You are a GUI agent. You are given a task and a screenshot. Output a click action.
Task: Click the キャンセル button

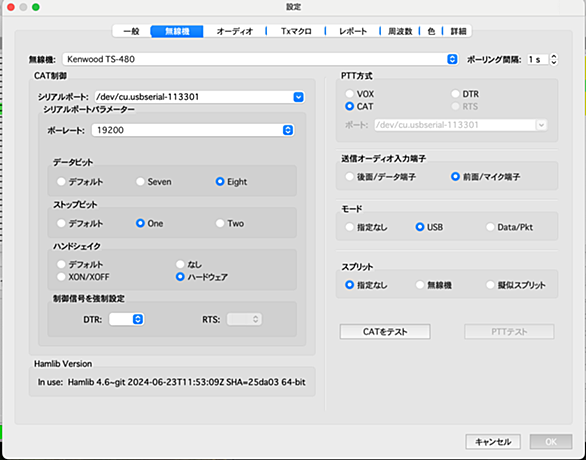click(493, 442)
